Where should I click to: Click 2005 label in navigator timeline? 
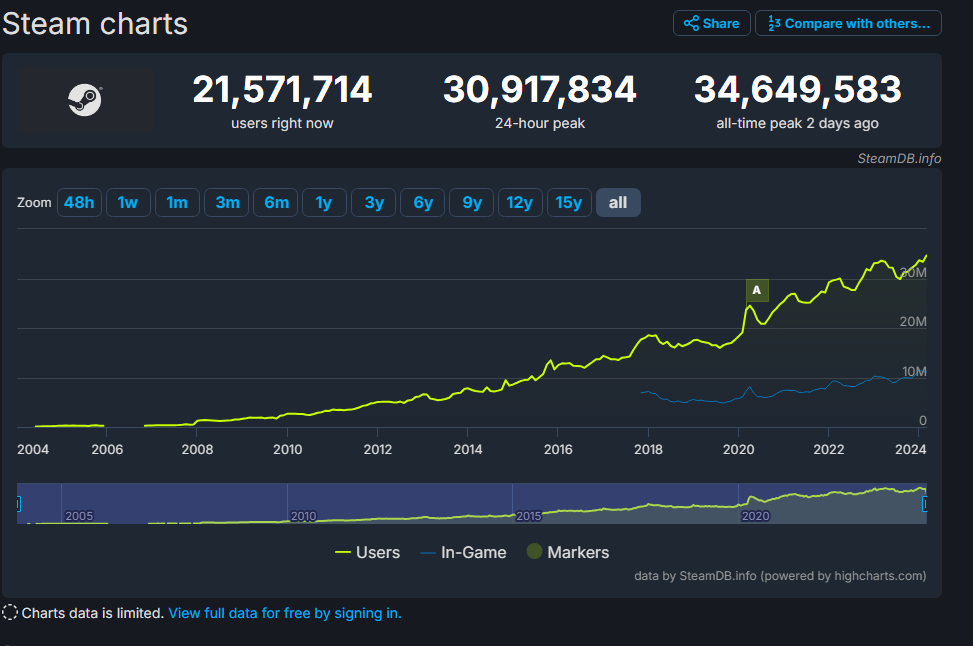click(79, 516)
